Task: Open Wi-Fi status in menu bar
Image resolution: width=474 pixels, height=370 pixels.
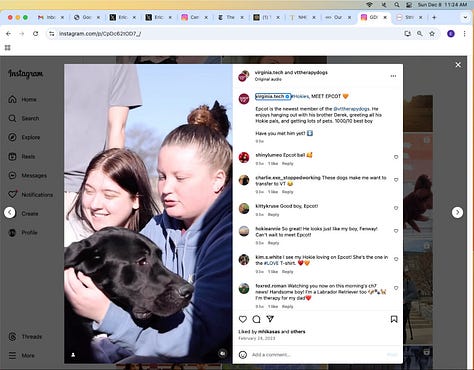Action: (369, 5)
